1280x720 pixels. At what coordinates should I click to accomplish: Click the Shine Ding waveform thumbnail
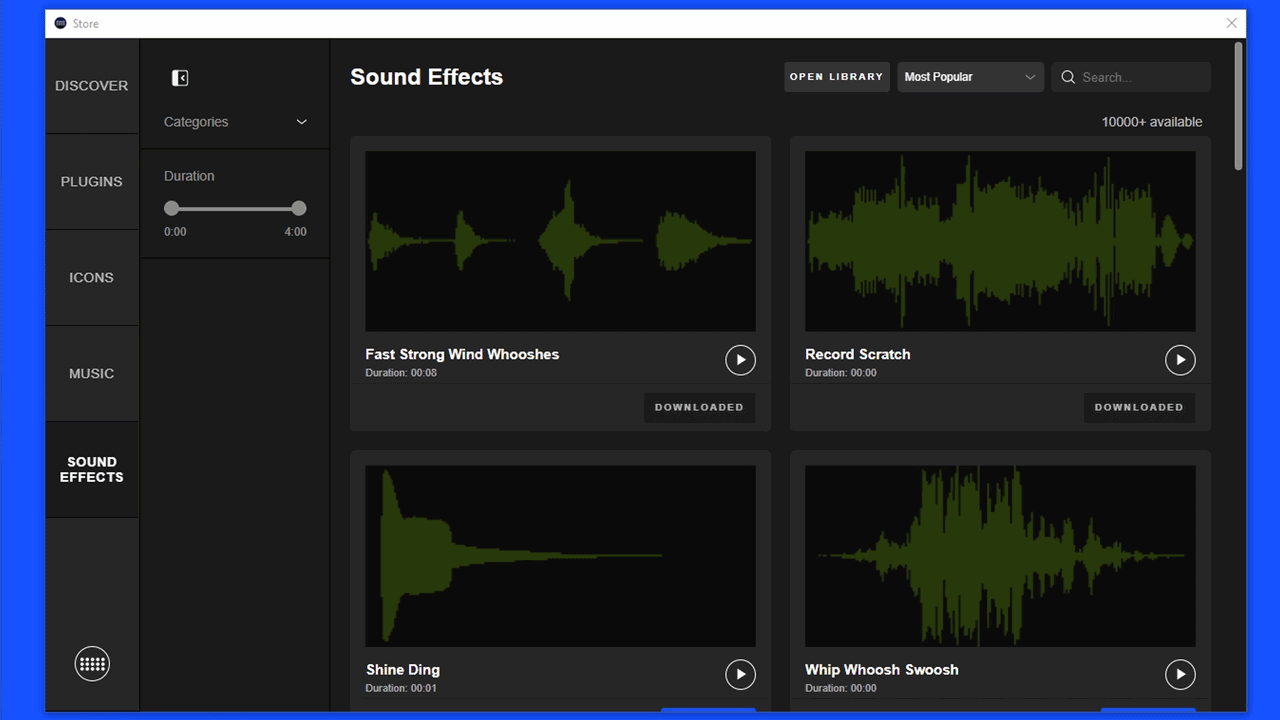coord(560,555)
